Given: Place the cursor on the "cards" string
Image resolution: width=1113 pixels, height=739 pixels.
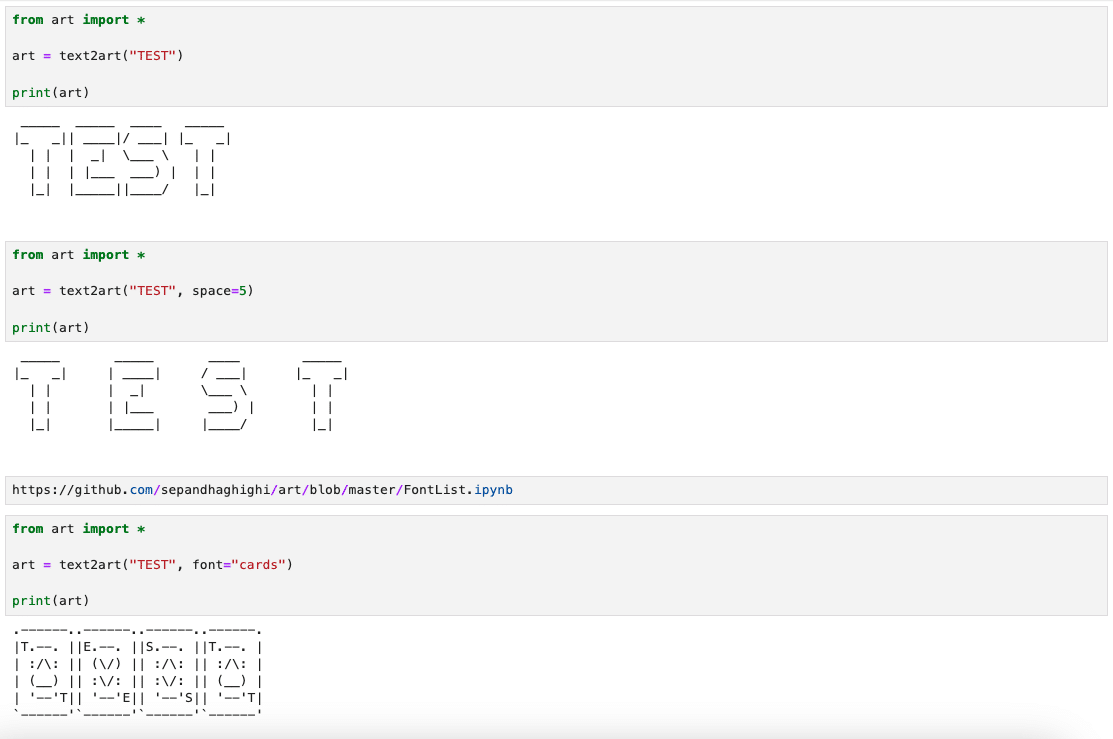Looking at the screenshot, I should (x=258, y=565).
